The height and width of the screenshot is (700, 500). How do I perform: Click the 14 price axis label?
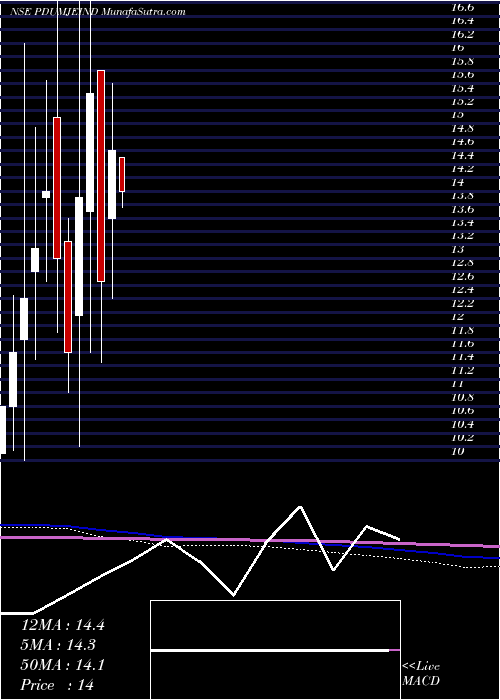click(x=458, y=182)
